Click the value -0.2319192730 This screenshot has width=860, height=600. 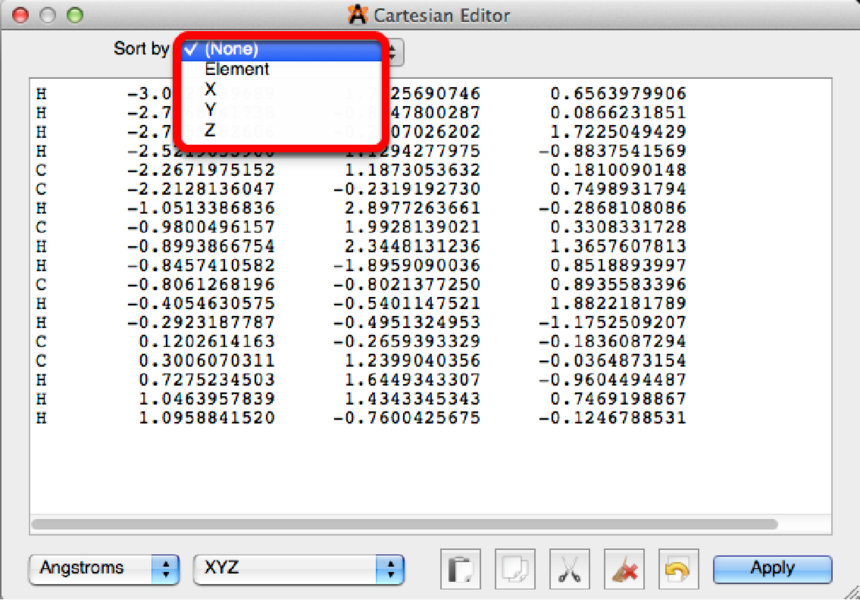tap(407, 189)
